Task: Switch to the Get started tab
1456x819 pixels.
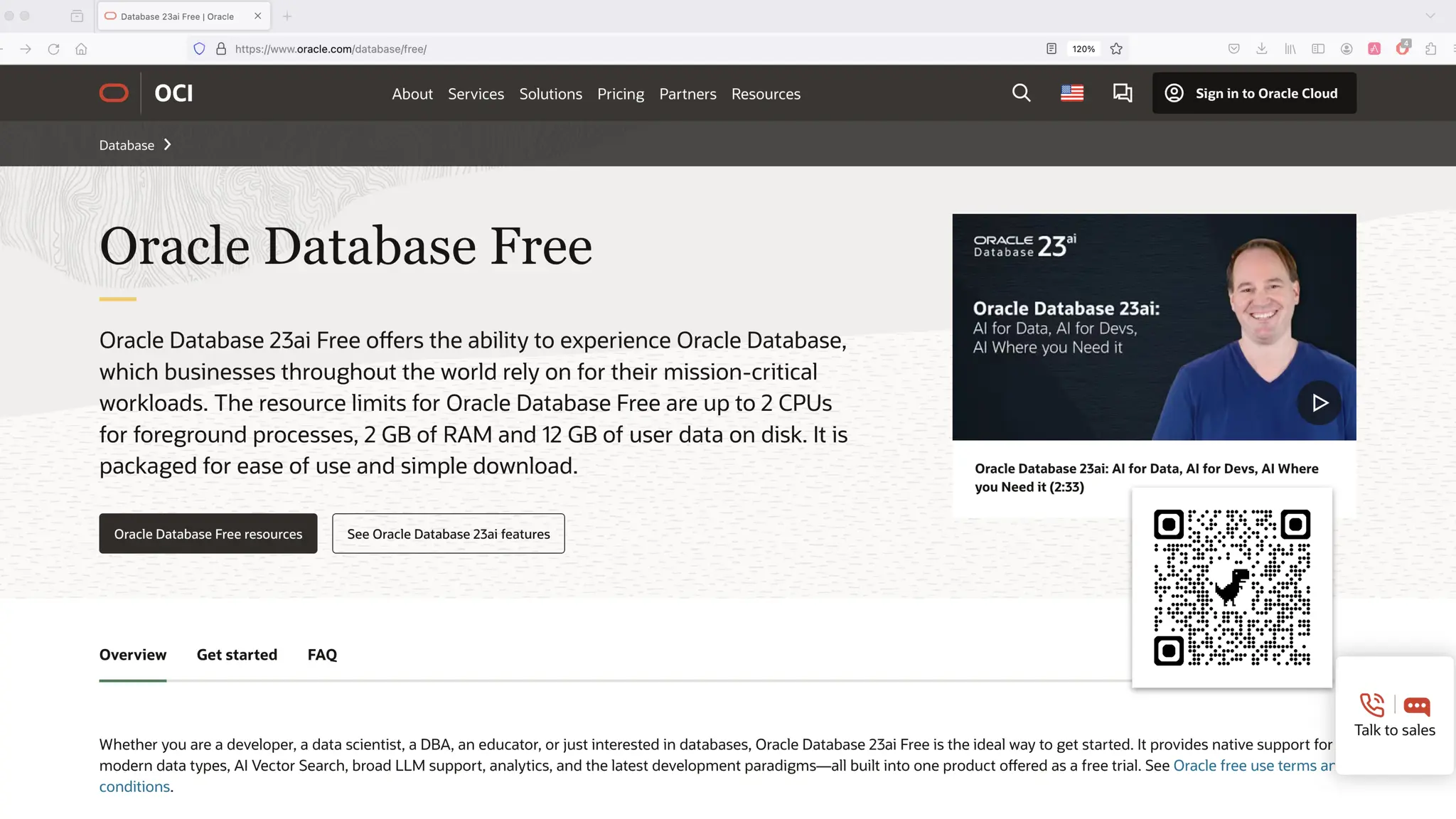Action: 237,655
